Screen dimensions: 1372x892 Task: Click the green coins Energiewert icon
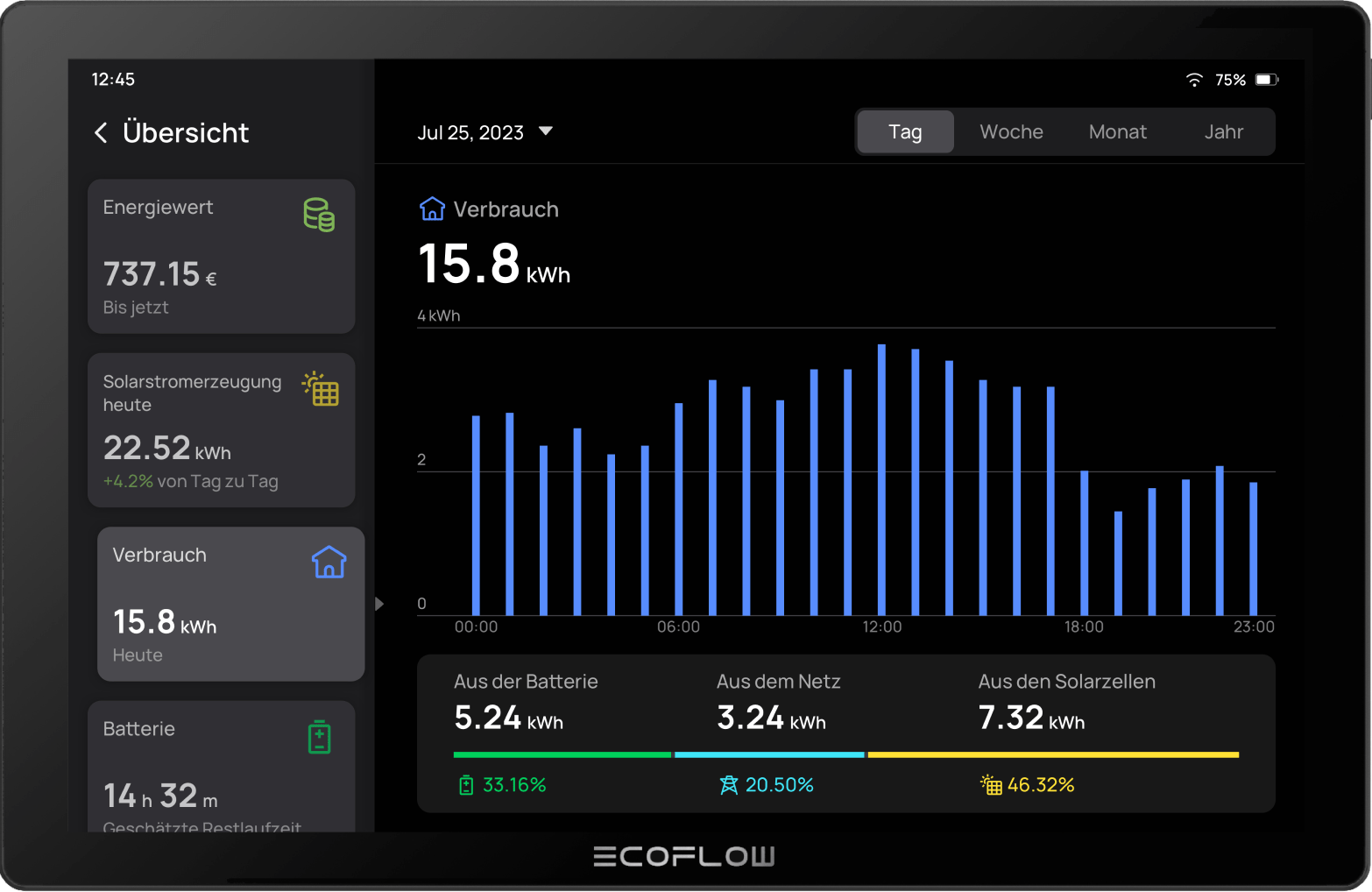(319, 215)
